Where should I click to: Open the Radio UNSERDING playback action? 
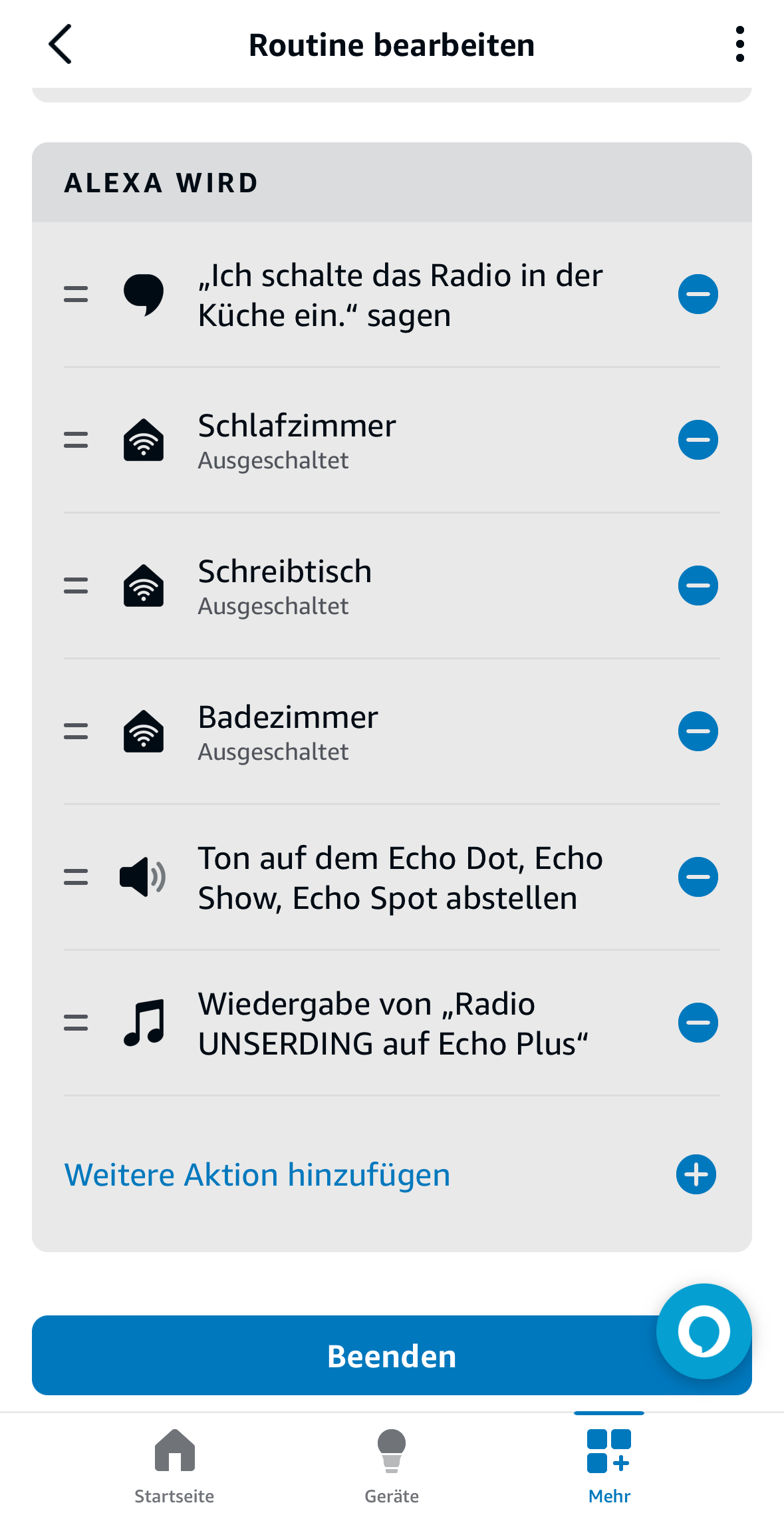tap(392, 1023)
